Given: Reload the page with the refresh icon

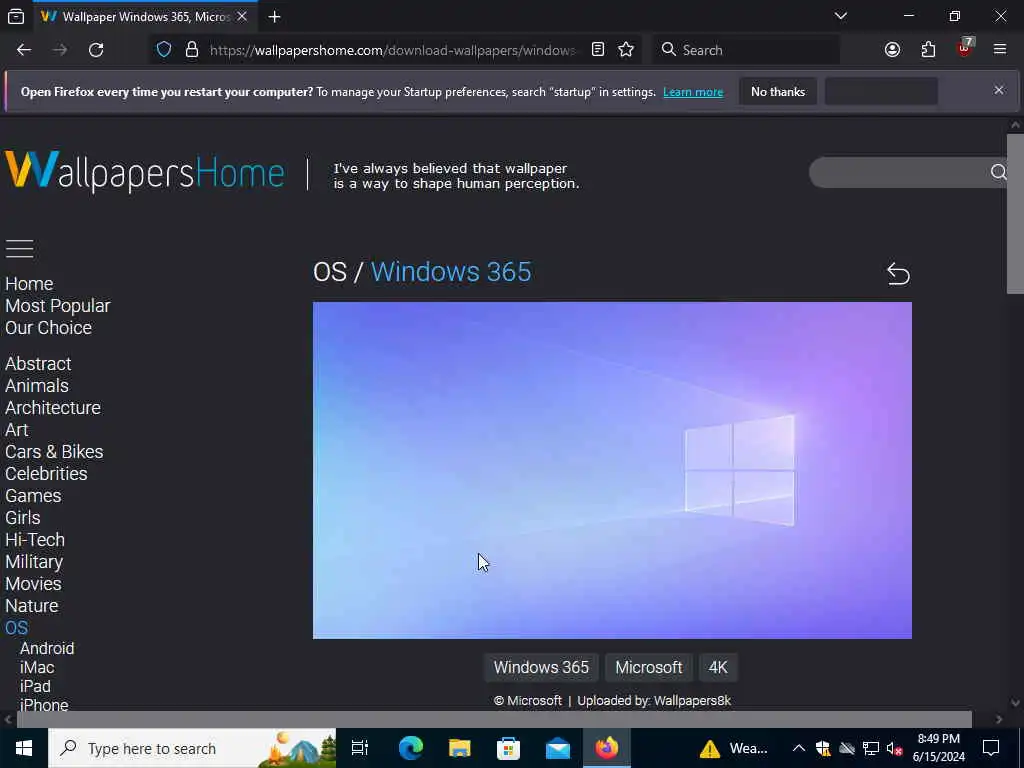Looking at the screenshot, I should pos(96,50).
